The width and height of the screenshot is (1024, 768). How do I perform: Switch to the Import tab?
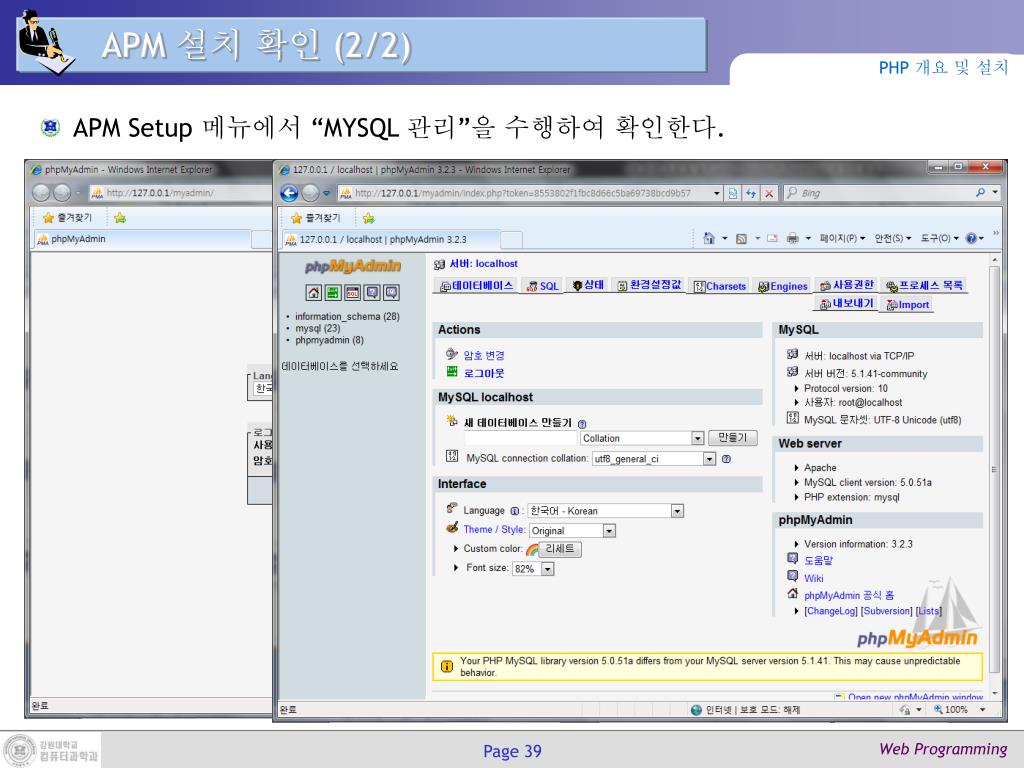pos(907,304)
